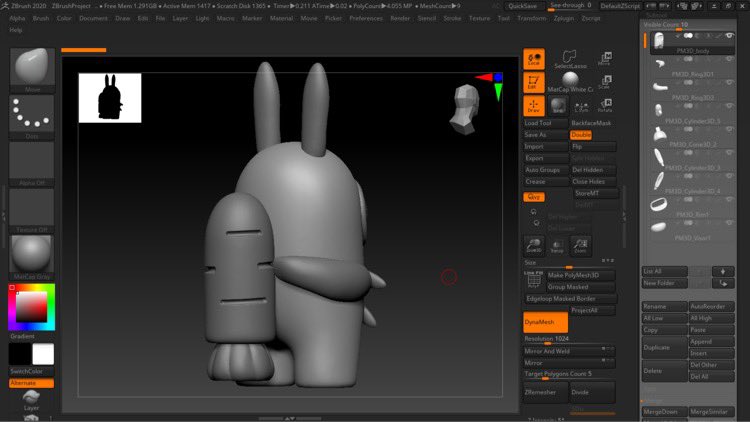750x422 pixels.
Task: Toggle the Alternate color button
Action: pos(31,383)
